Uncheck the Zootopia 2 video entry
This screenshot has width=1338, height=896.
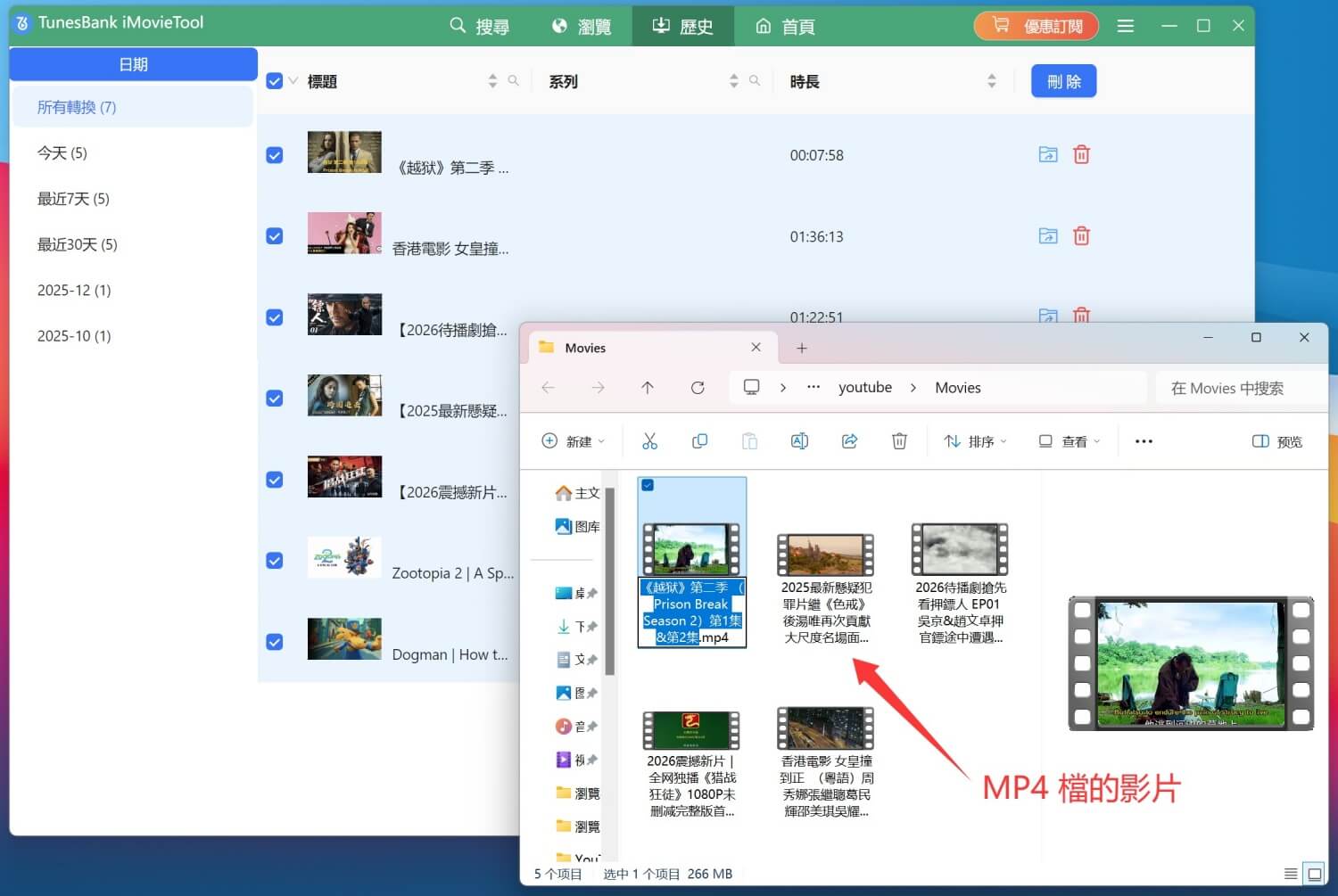tap(274, 560)
